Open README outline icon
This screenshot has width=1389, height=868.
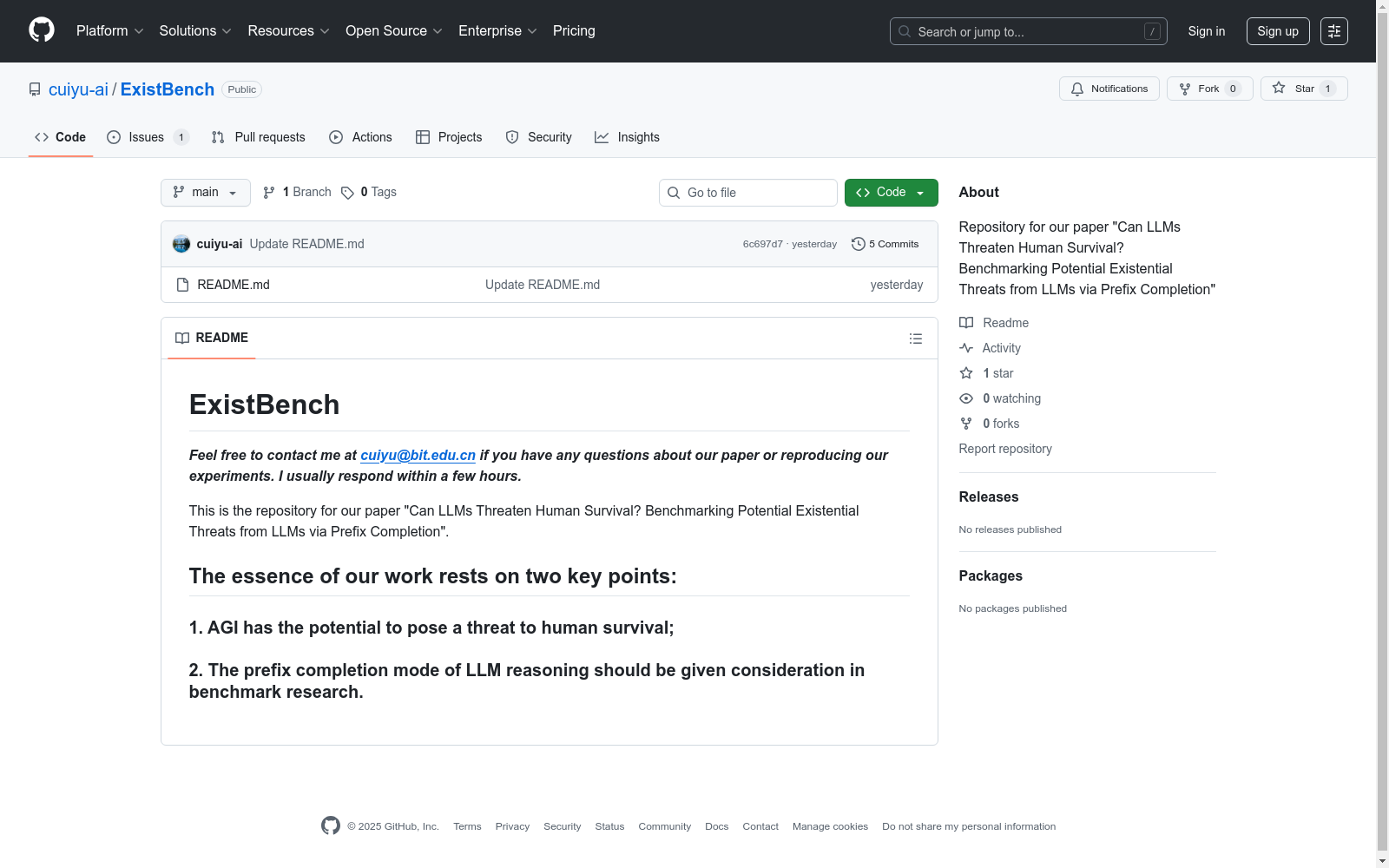click(916, 339)
